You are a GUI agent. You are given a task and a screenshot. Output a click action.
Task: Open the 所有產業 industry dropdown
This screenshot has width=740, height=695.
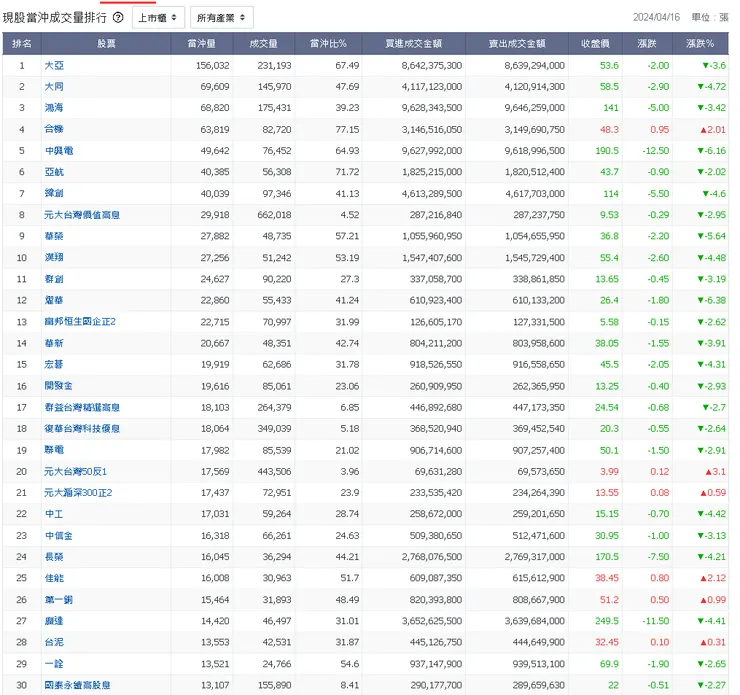[222, 17]
